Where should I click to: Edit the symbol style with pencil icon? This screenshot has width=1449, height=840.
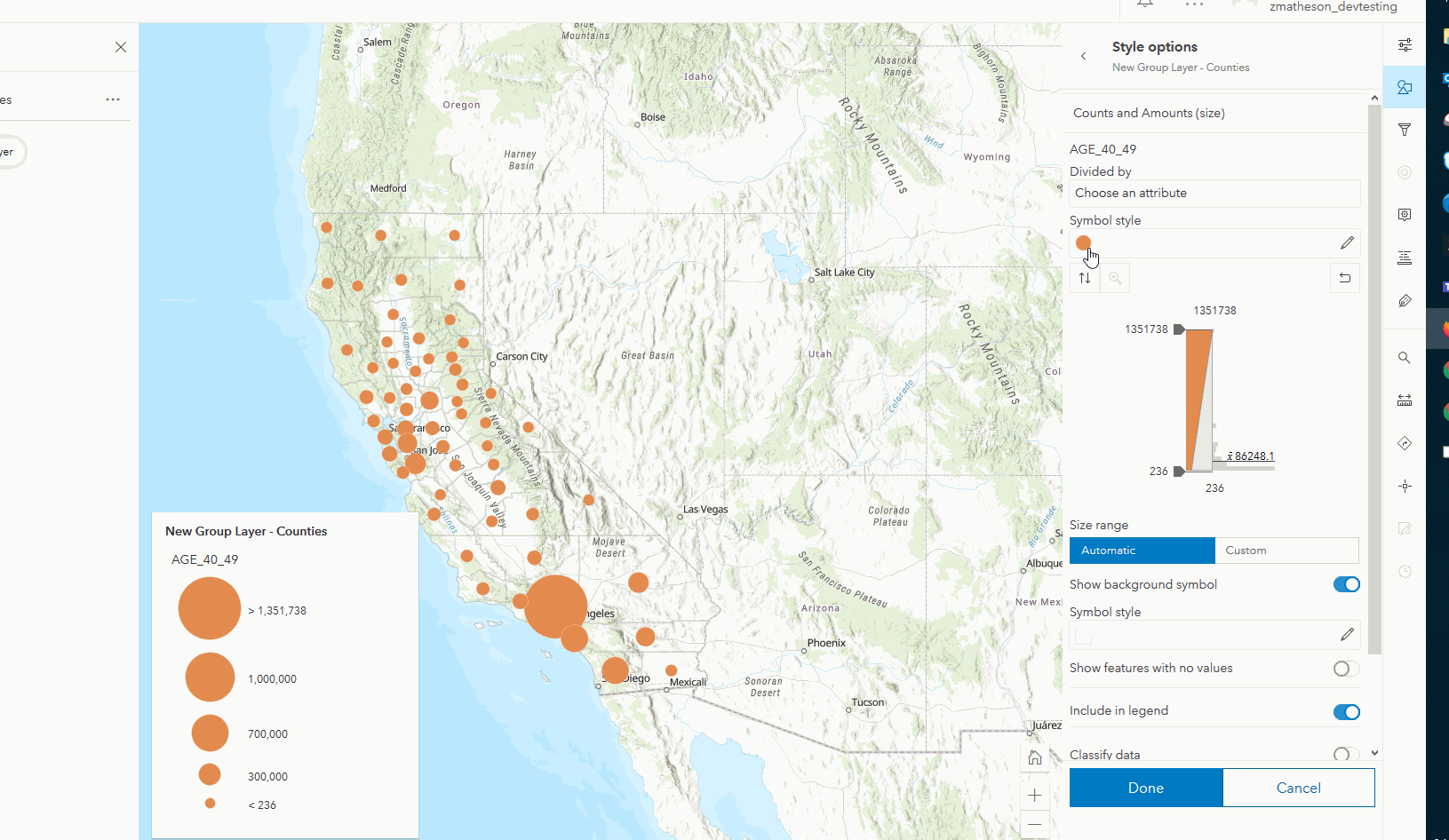1347,242
